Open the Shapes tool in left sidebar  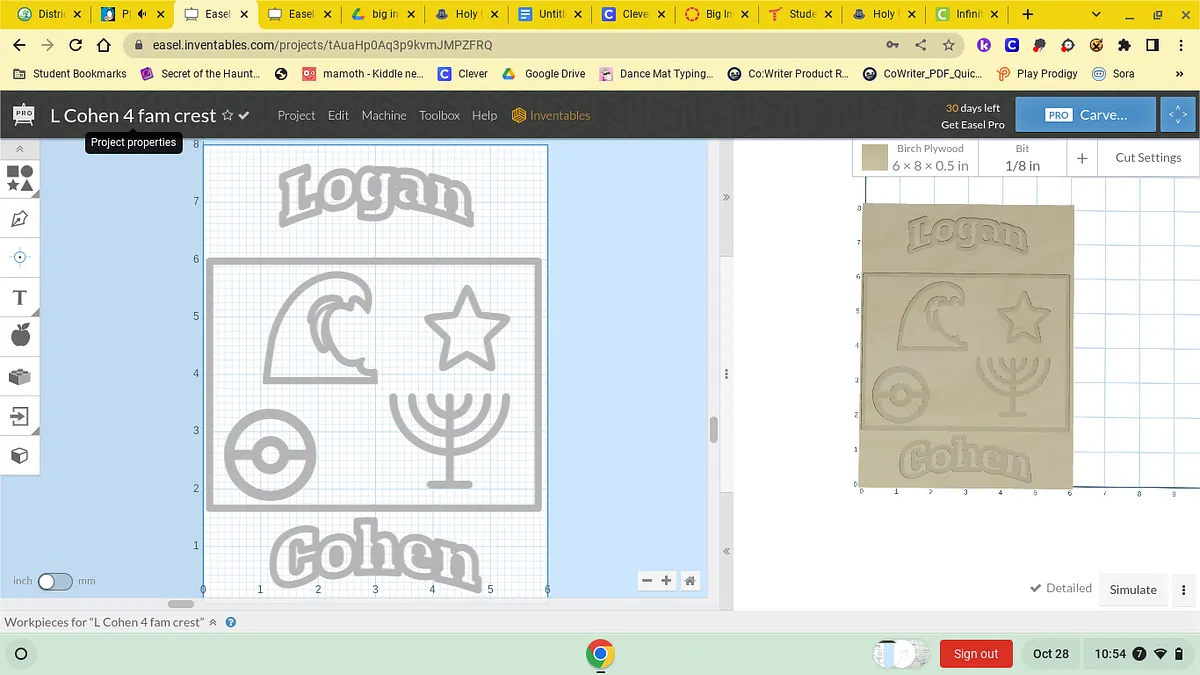(x=20, y=178)
